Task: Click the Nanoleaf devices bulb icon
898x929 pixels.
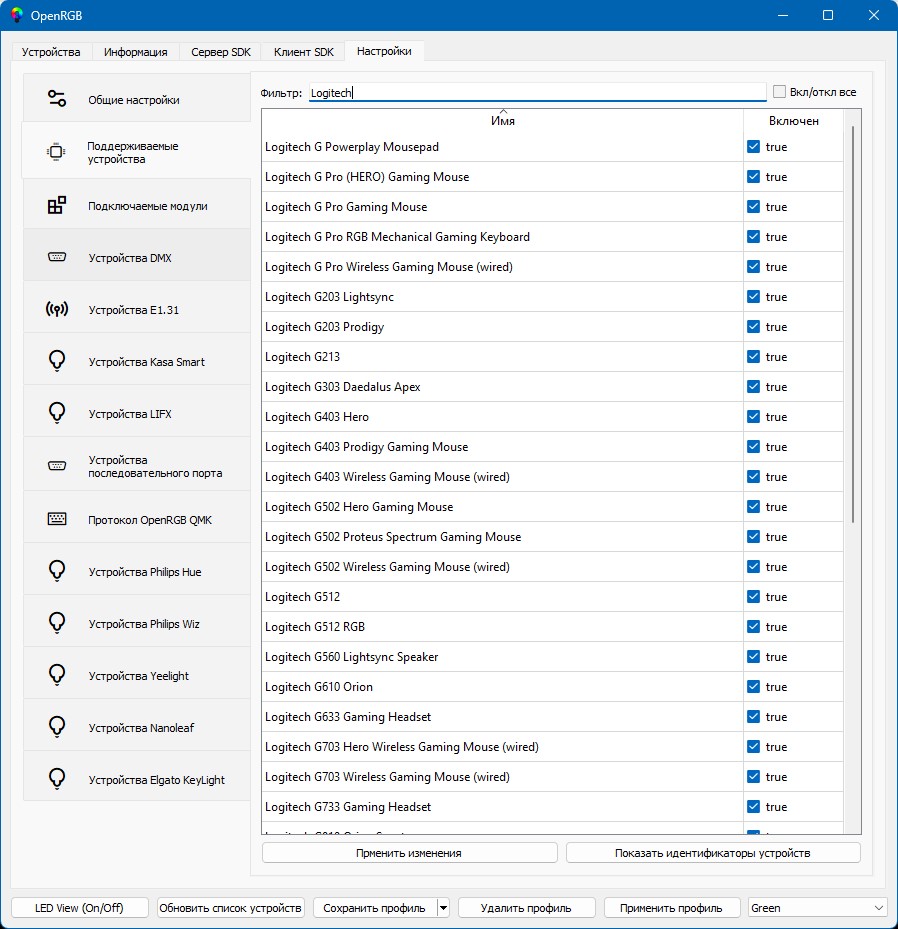Action: [57, 727]
